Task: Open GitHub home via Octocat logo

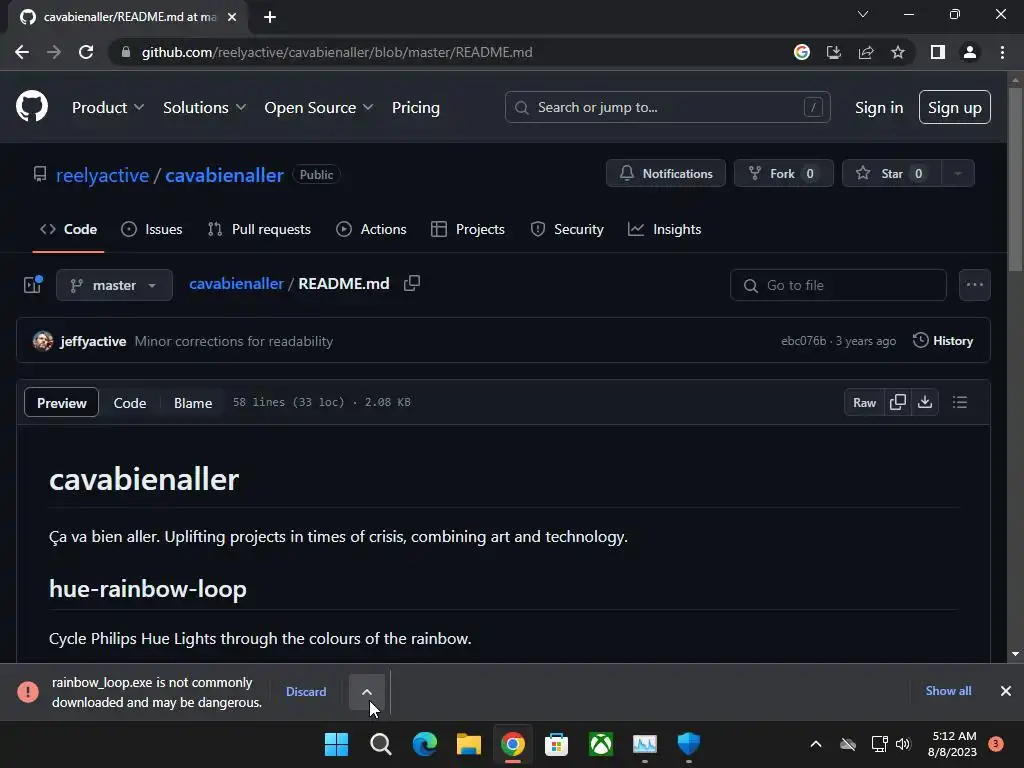Action: click(32, 107)
